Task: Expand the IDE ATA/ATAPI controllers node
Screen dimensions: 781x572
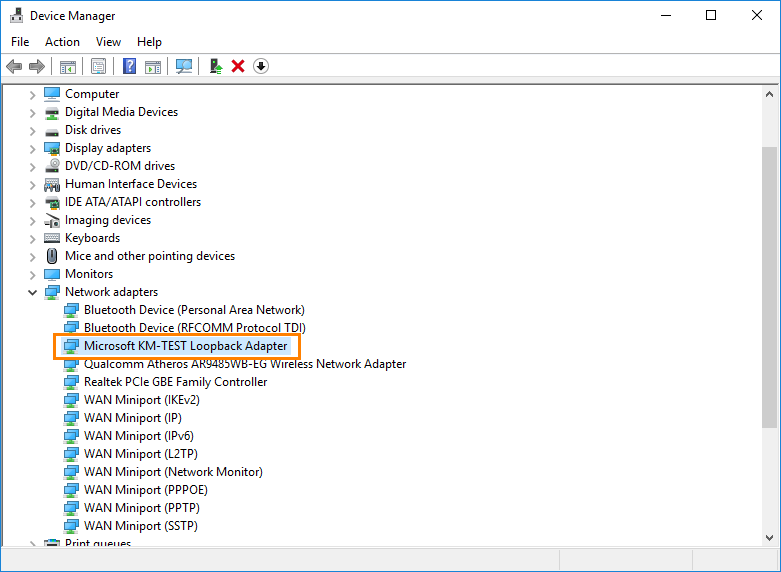Action: point(32,203)
